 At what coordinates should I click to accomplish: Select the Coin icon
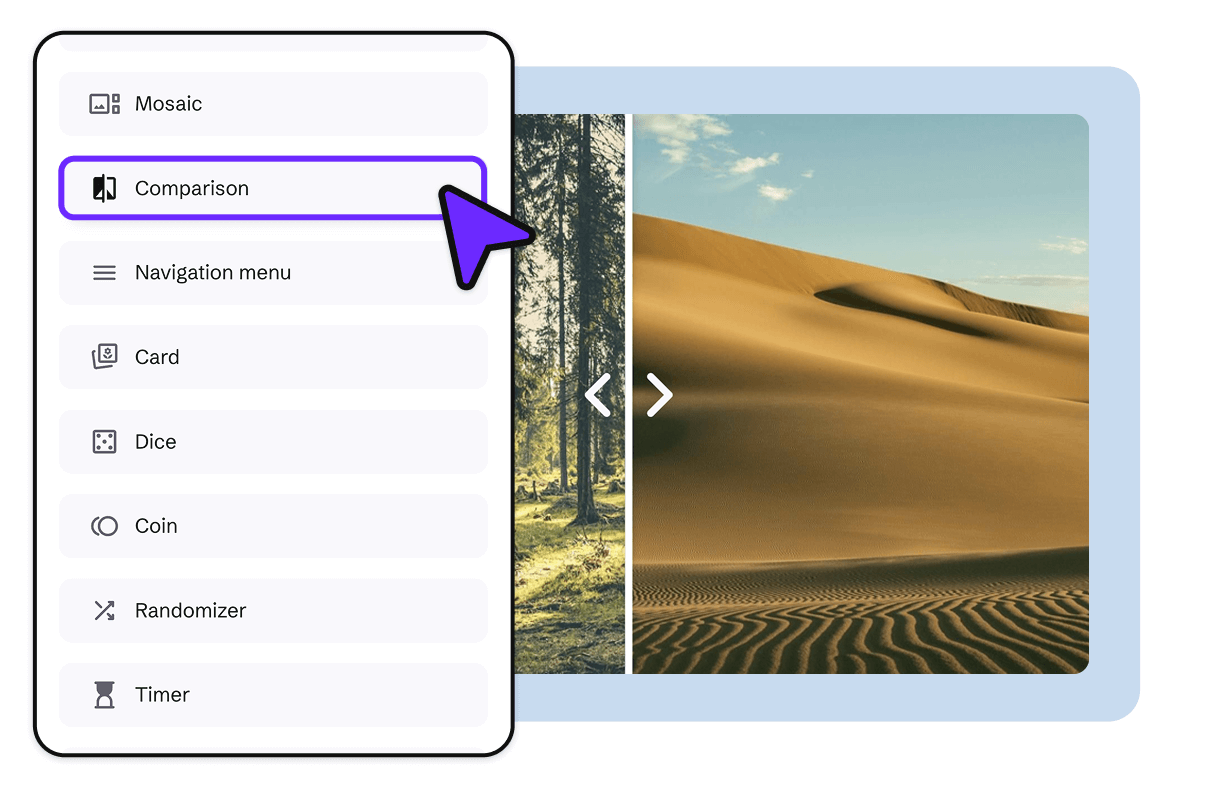click(x=104, y=526)
